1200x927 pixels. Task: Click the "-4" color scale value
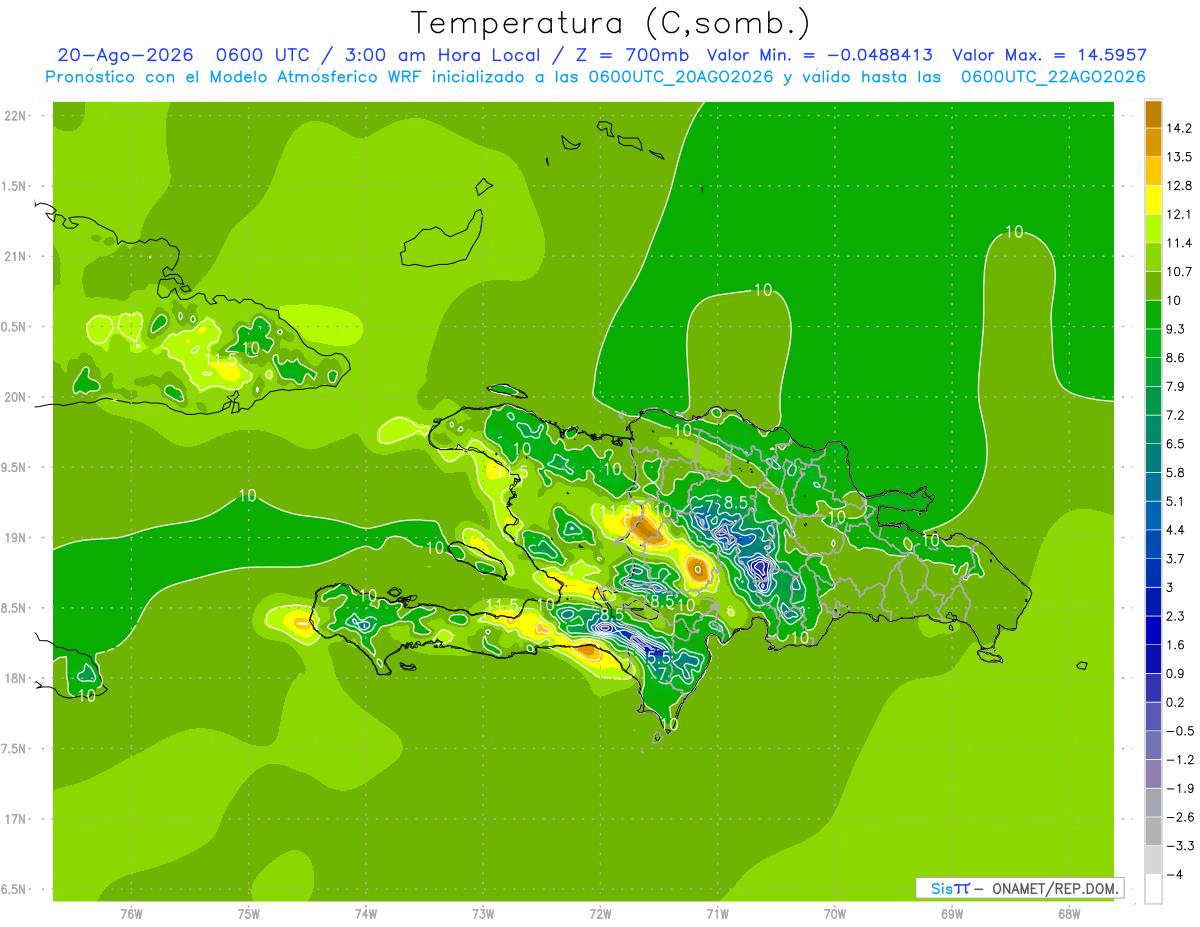click(x=1175, y=874)
